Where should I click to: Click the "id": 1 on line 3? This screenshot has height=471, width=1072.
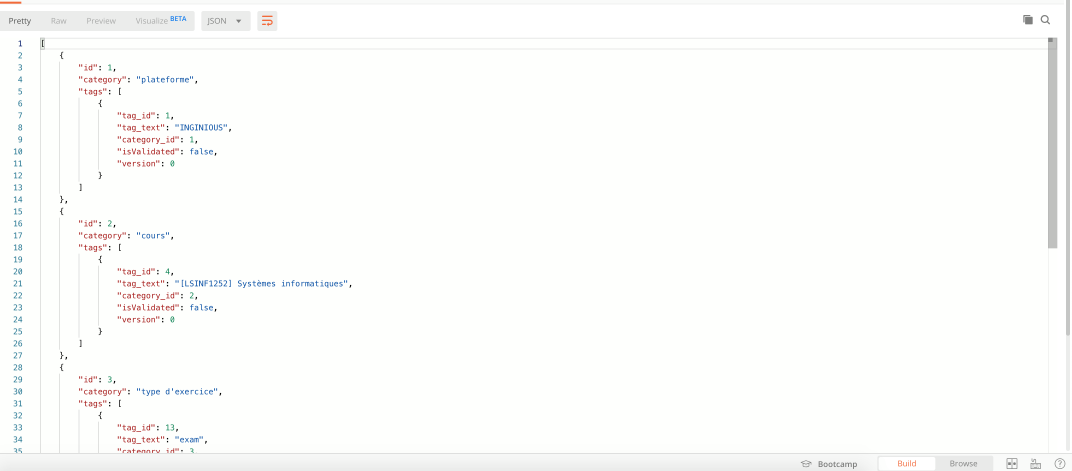click(x=97, y=68)
